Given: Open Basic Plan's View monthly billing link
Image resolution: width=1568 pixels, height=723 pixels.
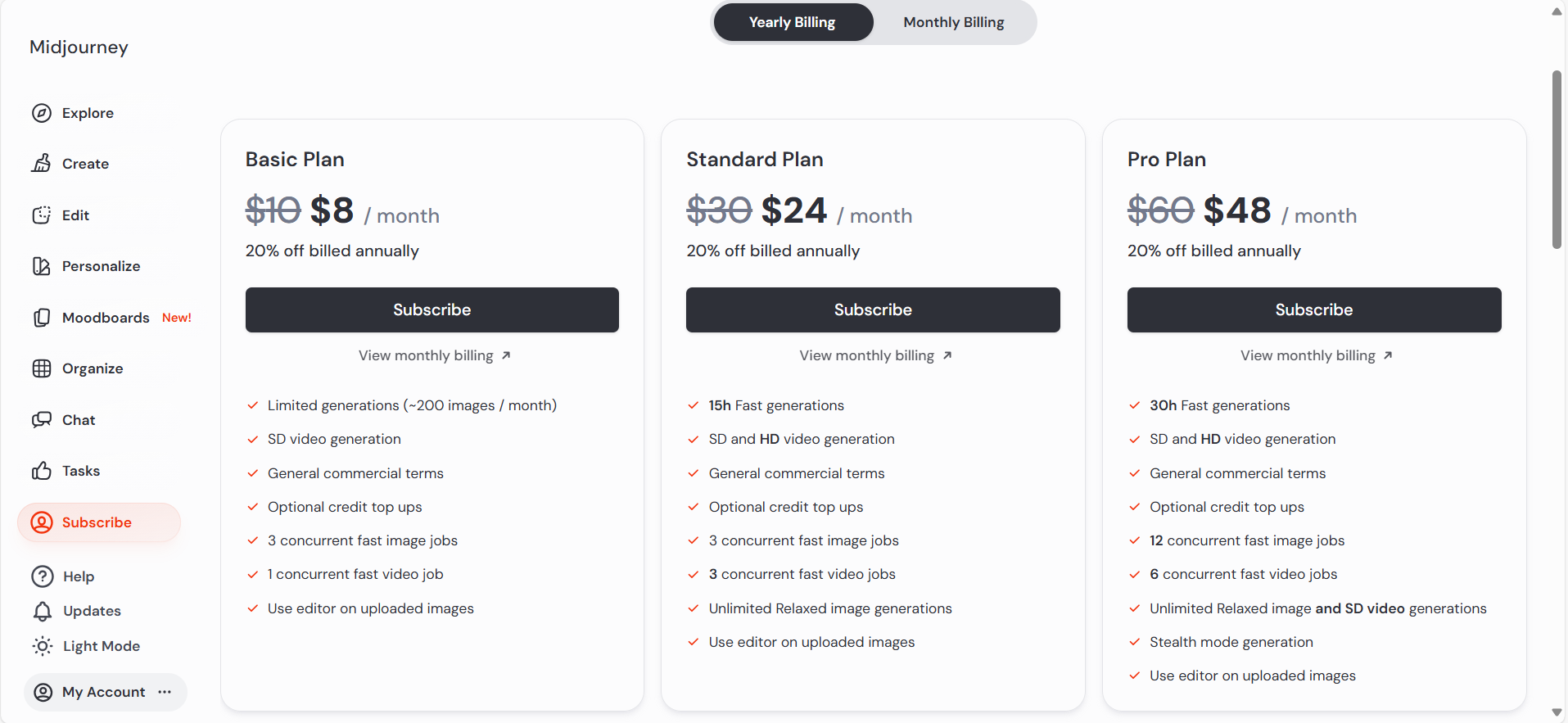Looking at the screenshot, I should [x=434, y=355].
